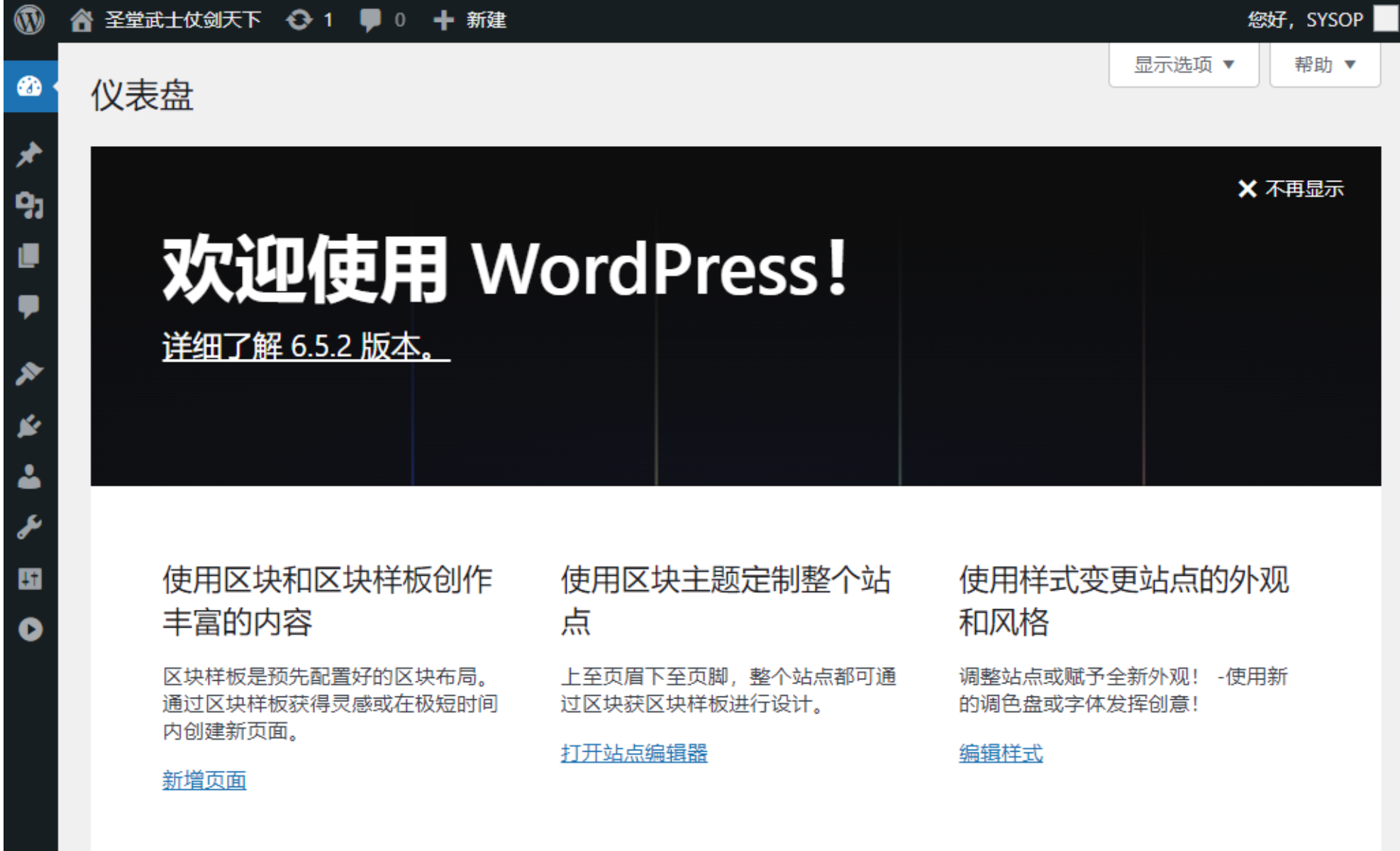This screenshot has width=1400, height=851.
Task: Expand the 帮助 help dropdown
Action: pyautogui.click(x=1324, y=65)
